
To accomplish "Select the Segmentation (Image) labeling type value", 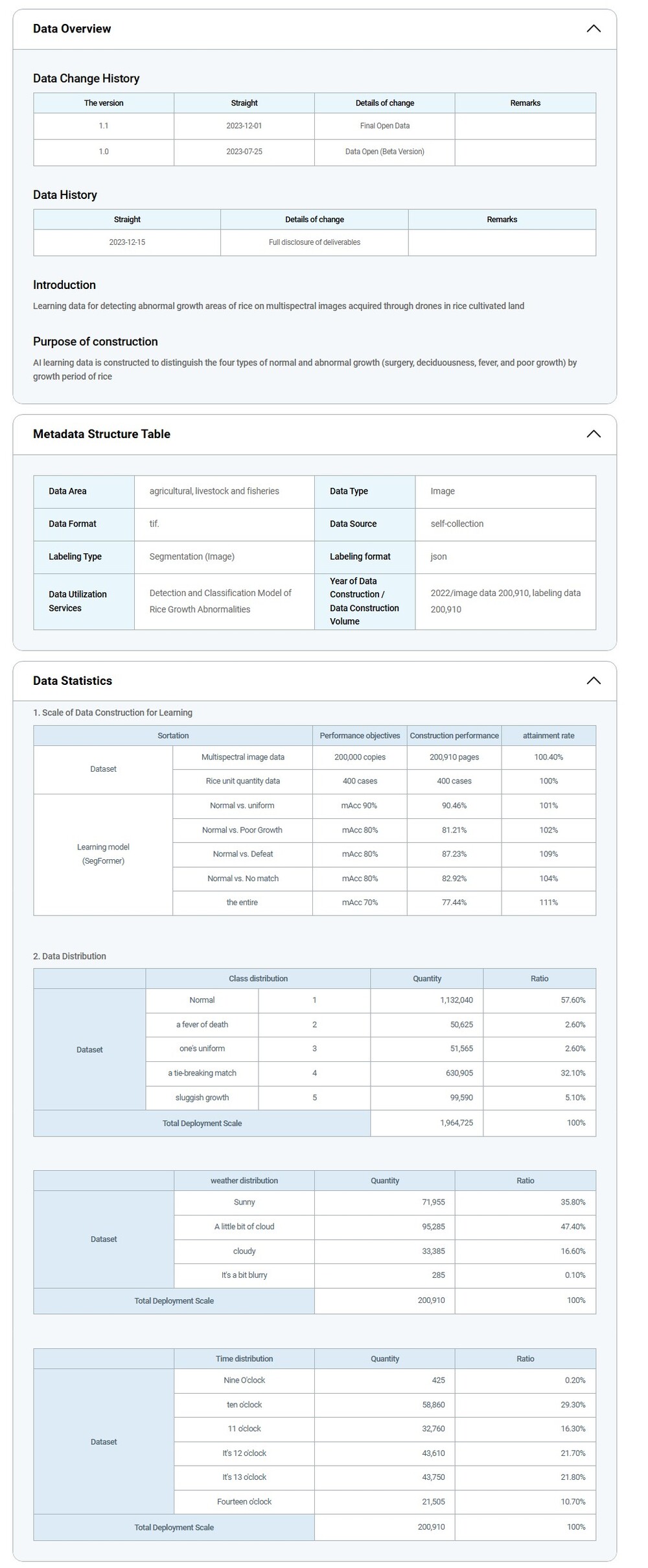I will click(x=192, y=557).
